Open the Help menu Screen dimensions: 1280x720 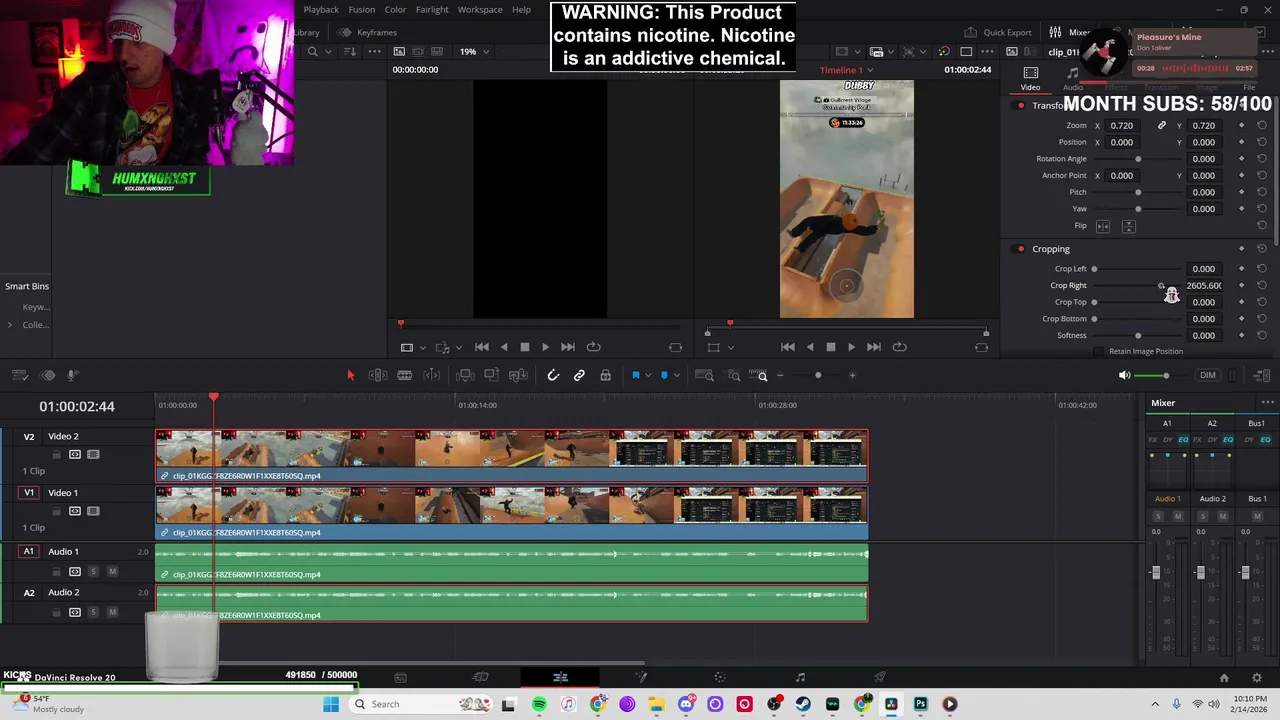[521, 10]
